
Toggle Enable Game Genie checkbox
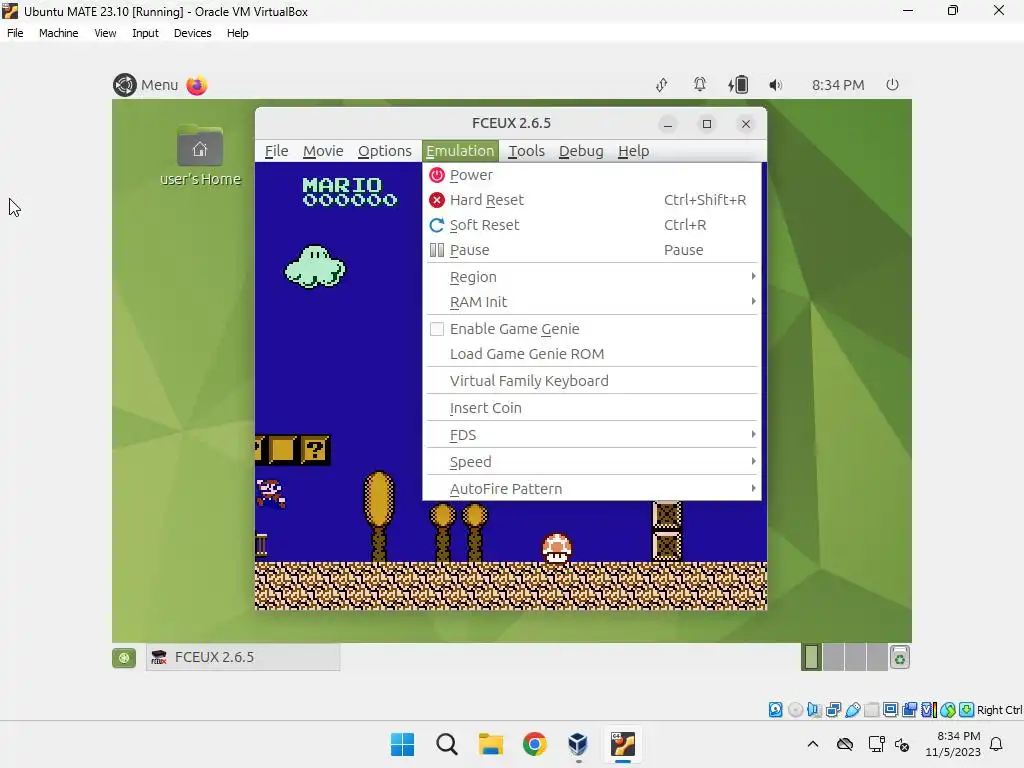coord(437,329)
